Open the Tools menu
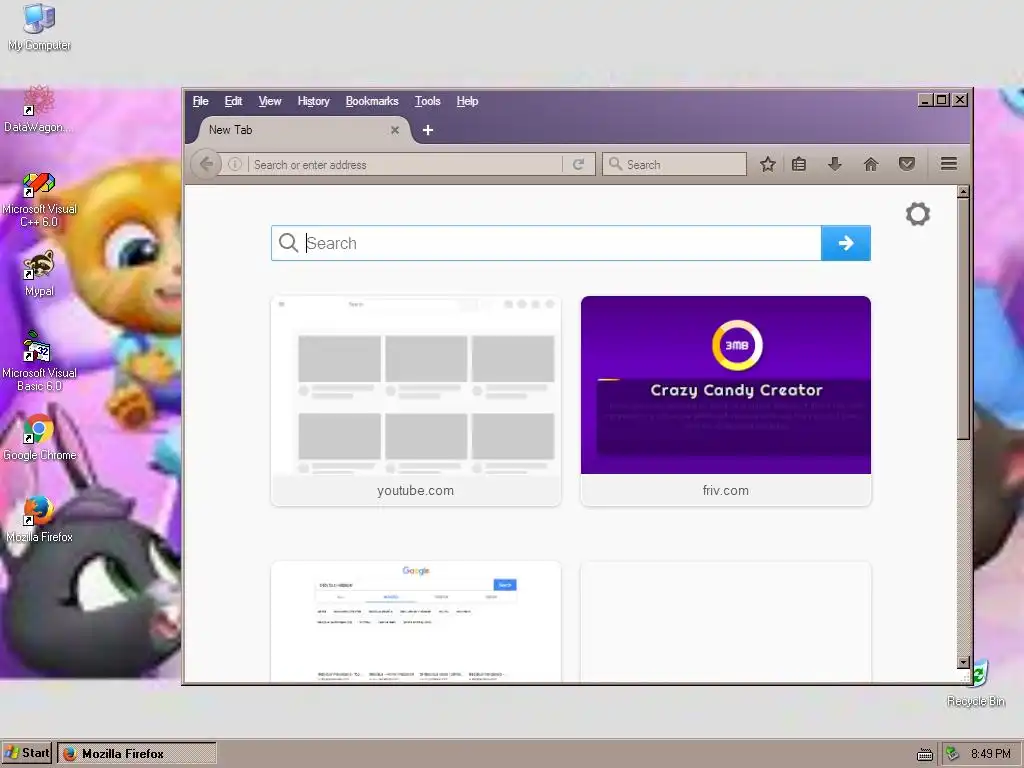The height and width of the screenshot is (768, 1024). point(428,101)
